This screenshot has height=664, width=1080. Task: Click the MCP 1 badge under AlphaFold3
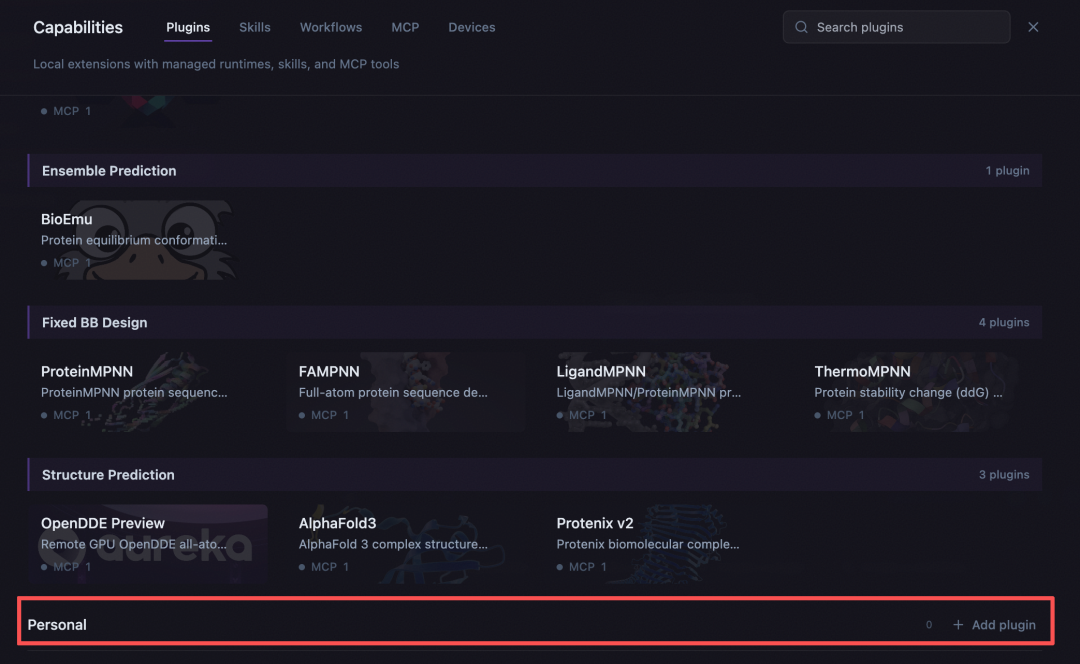[324, 567]
